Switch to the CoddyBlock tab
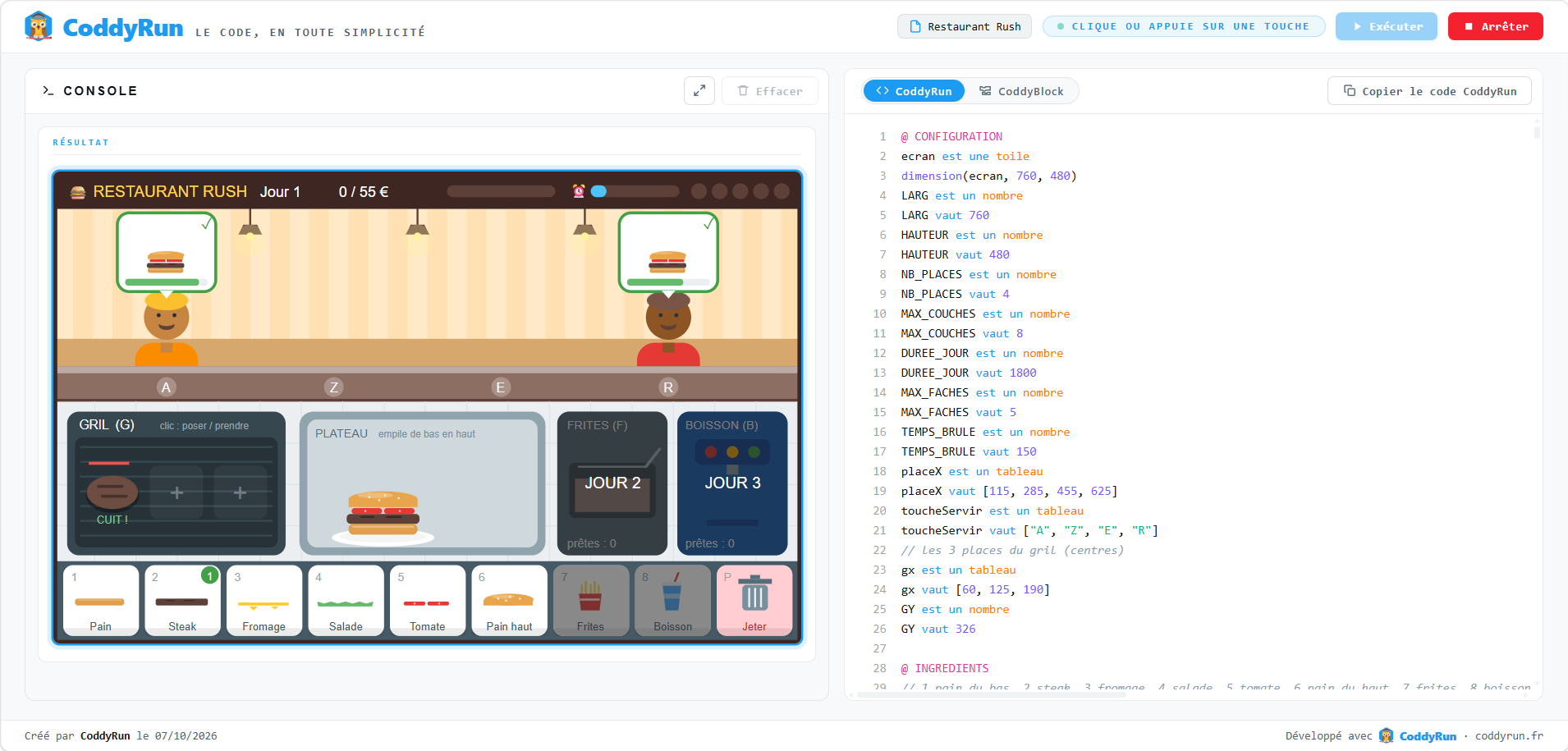Viewport: 1568px width, 751px height. point(1021,91)
